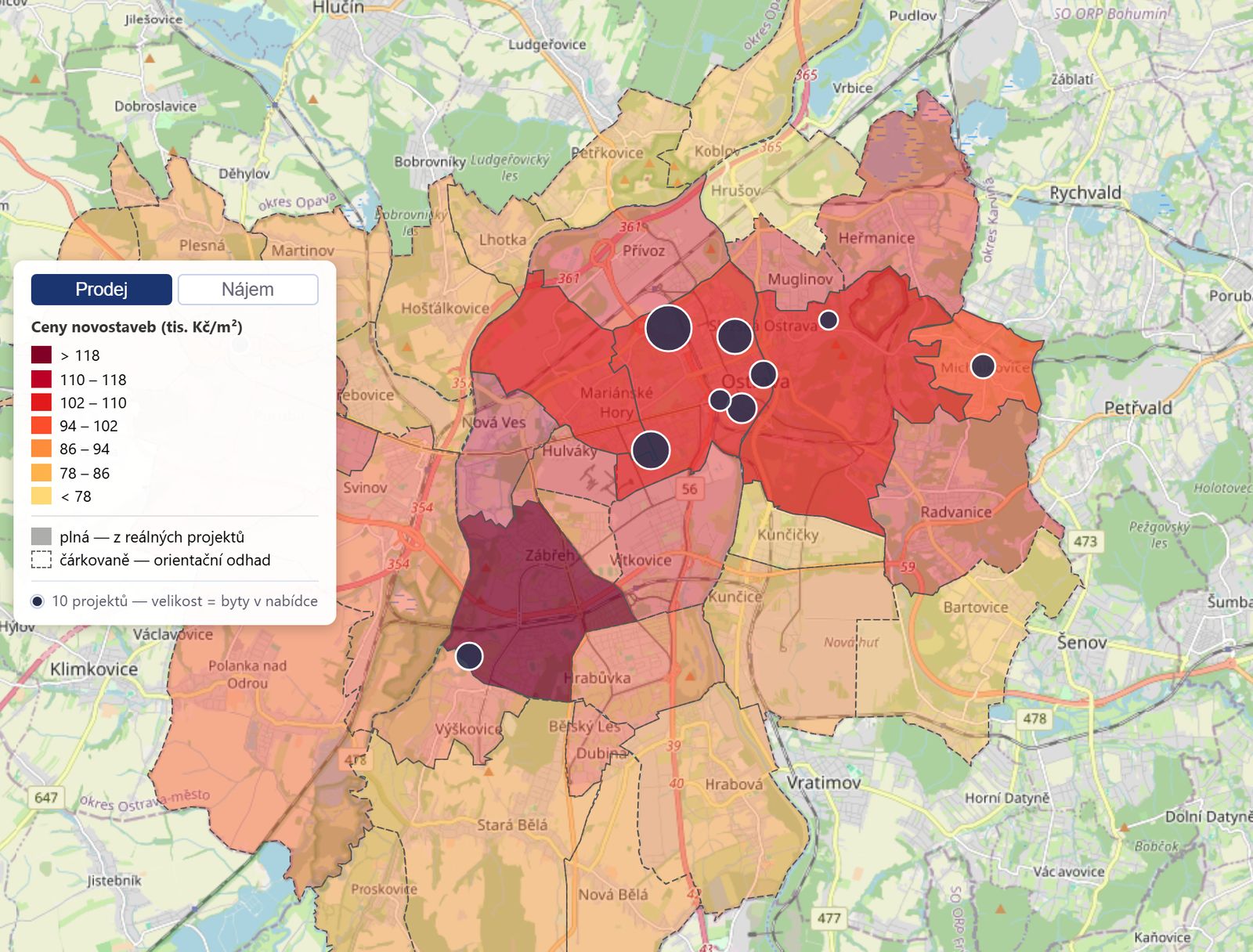This screenshot has height=952, width=1253.
Task: Click the road 478 shield near Bartovice
Action: 1035,718
